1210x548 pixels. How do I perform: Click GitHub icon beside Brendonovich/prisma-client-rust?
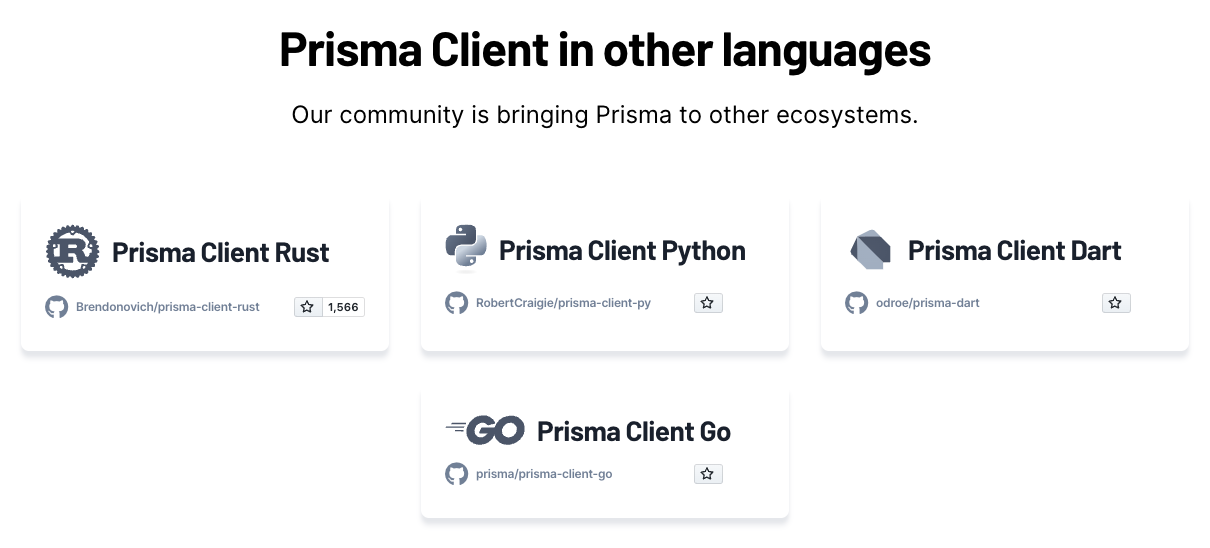(x=57, y=307)
